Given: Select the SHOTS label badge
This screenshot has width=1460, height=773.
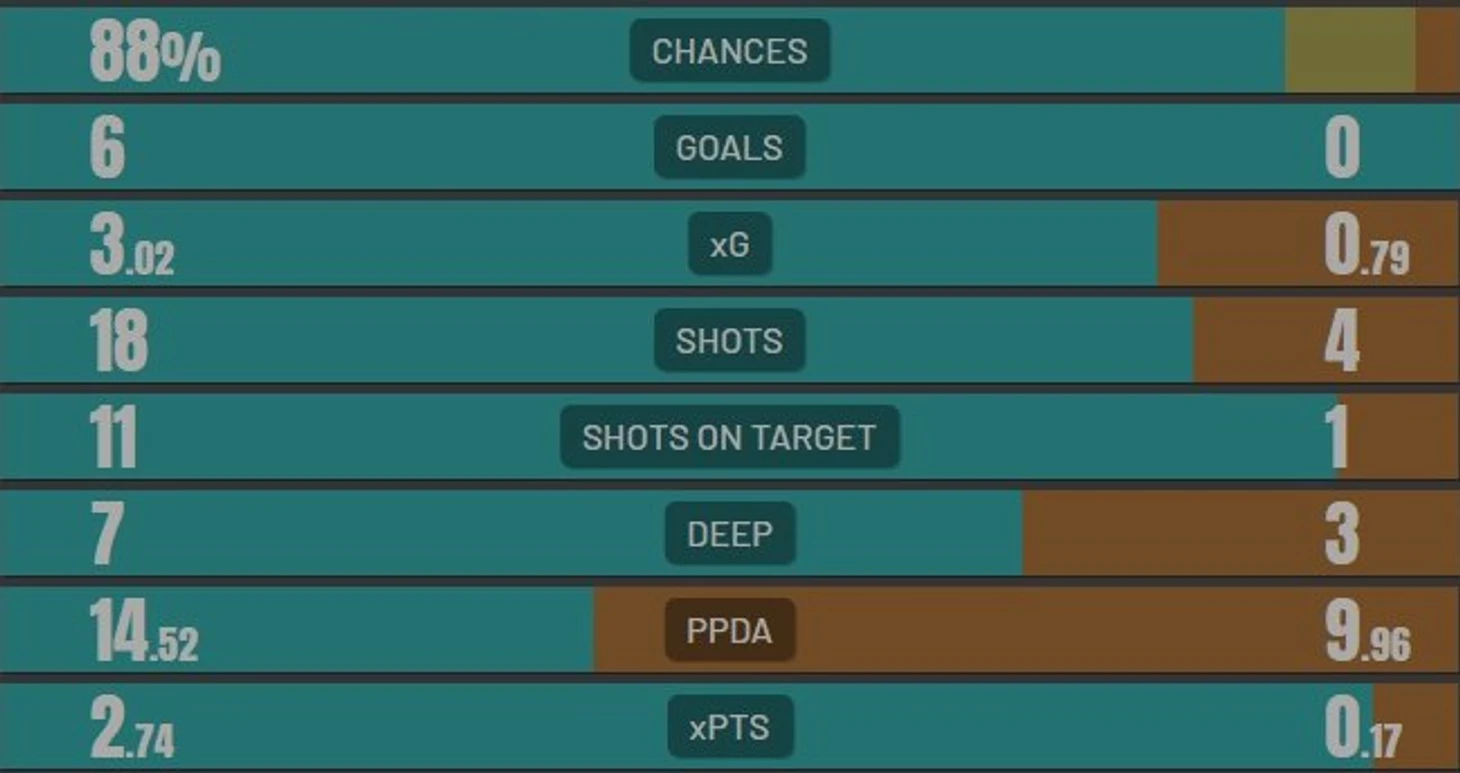Looking at the screenshot, I should pos(730,340).
